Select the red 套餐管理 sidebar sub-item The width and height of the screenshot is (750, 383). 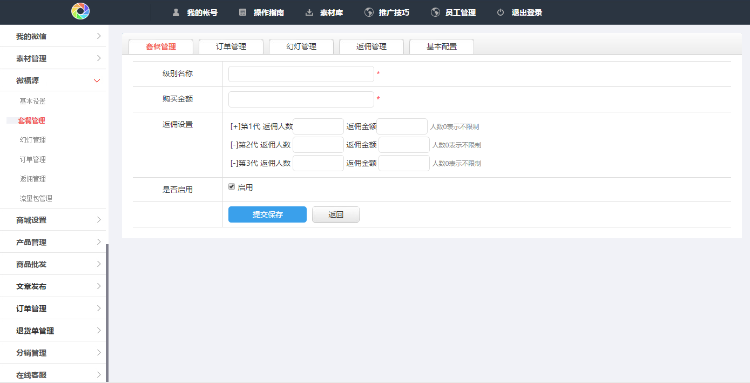[x=32, y=120]
